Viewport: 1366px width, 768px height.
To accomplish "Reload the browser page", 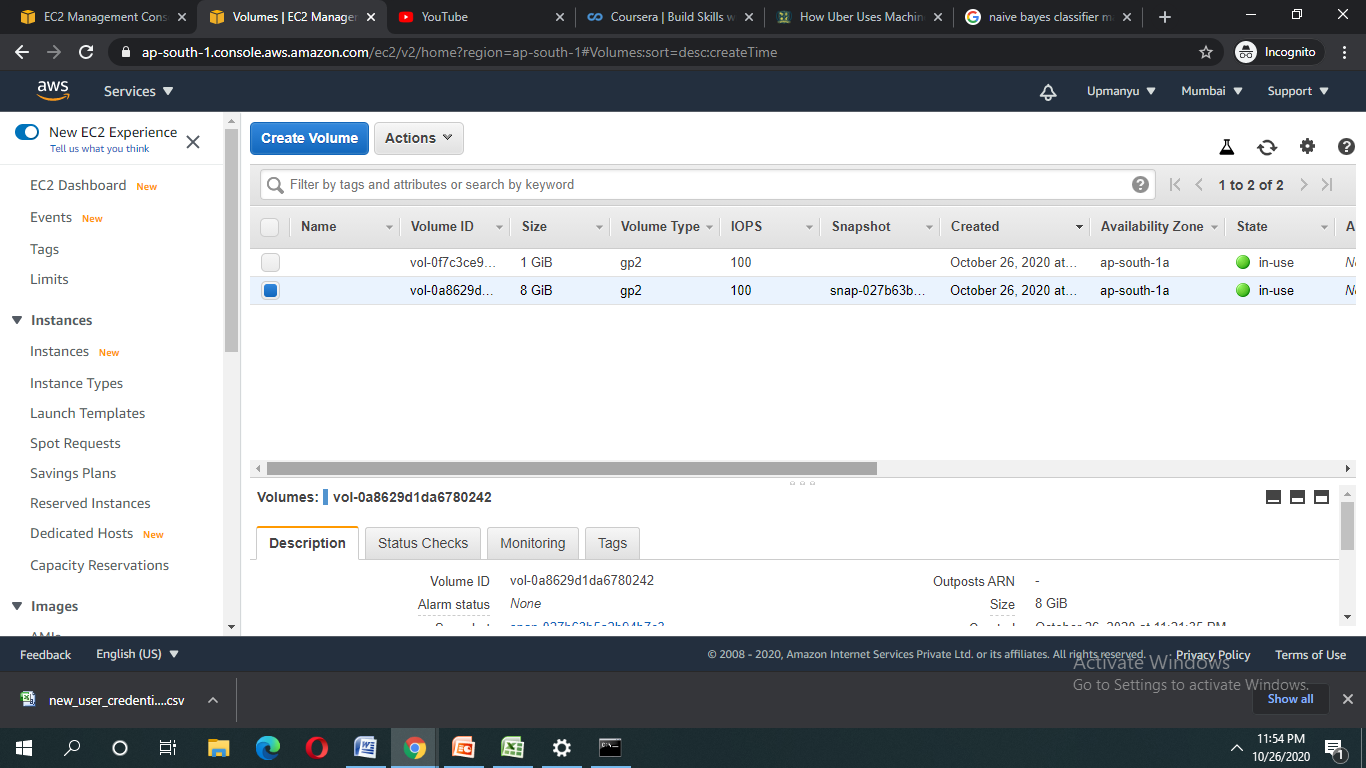I will (x=86, y=52).
